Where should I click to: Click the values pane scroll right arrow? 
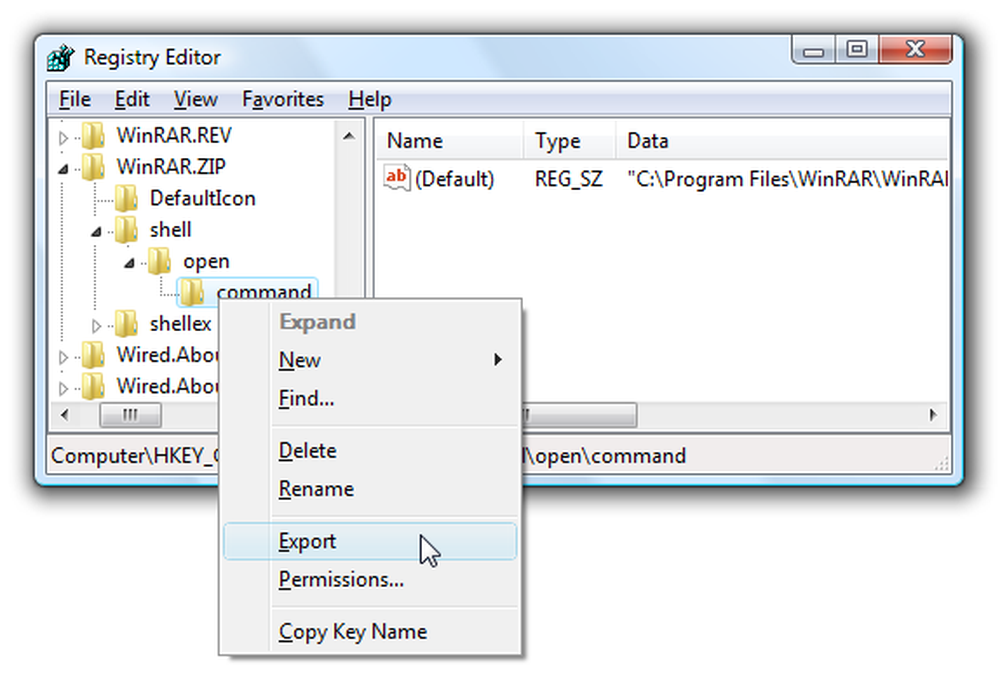tap(934, 415)
